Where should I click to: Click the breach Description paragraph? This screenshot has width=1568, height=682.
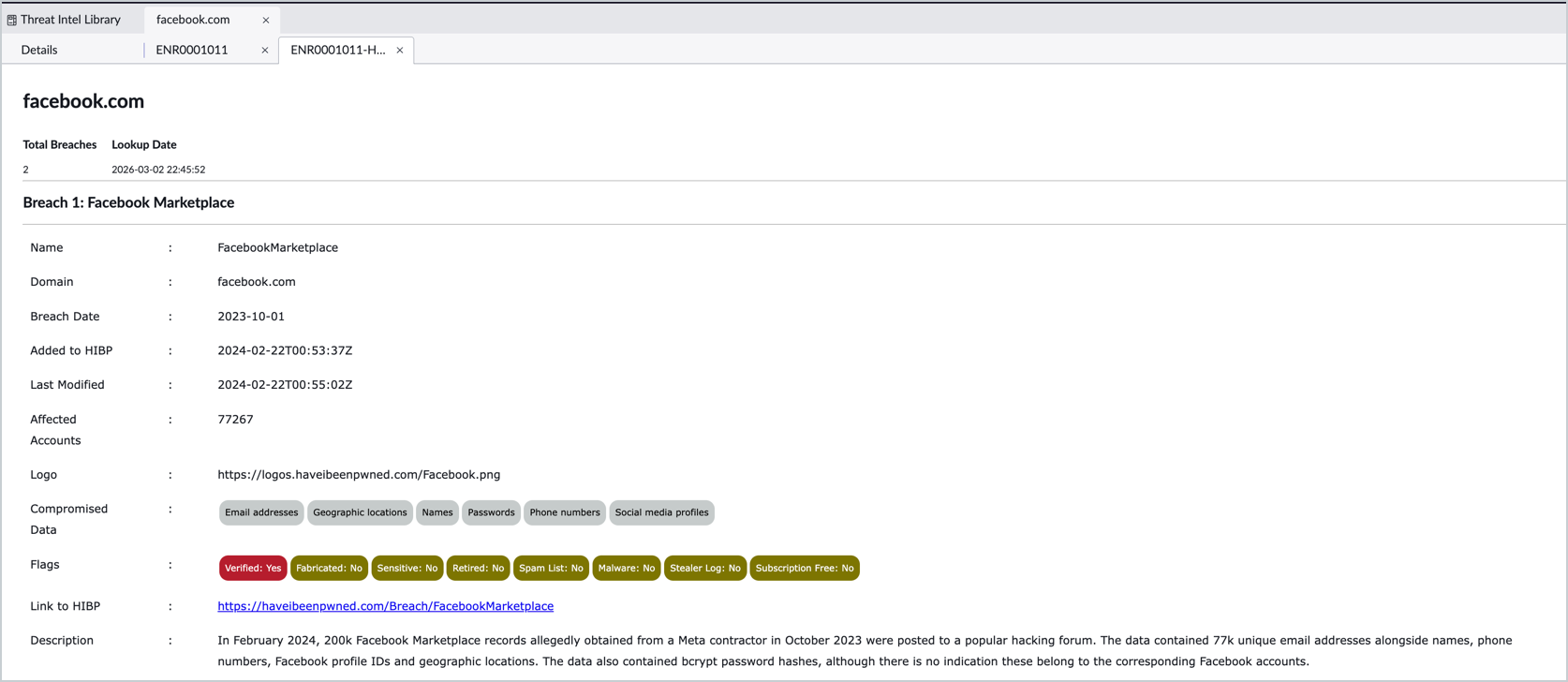pos(865,651)
